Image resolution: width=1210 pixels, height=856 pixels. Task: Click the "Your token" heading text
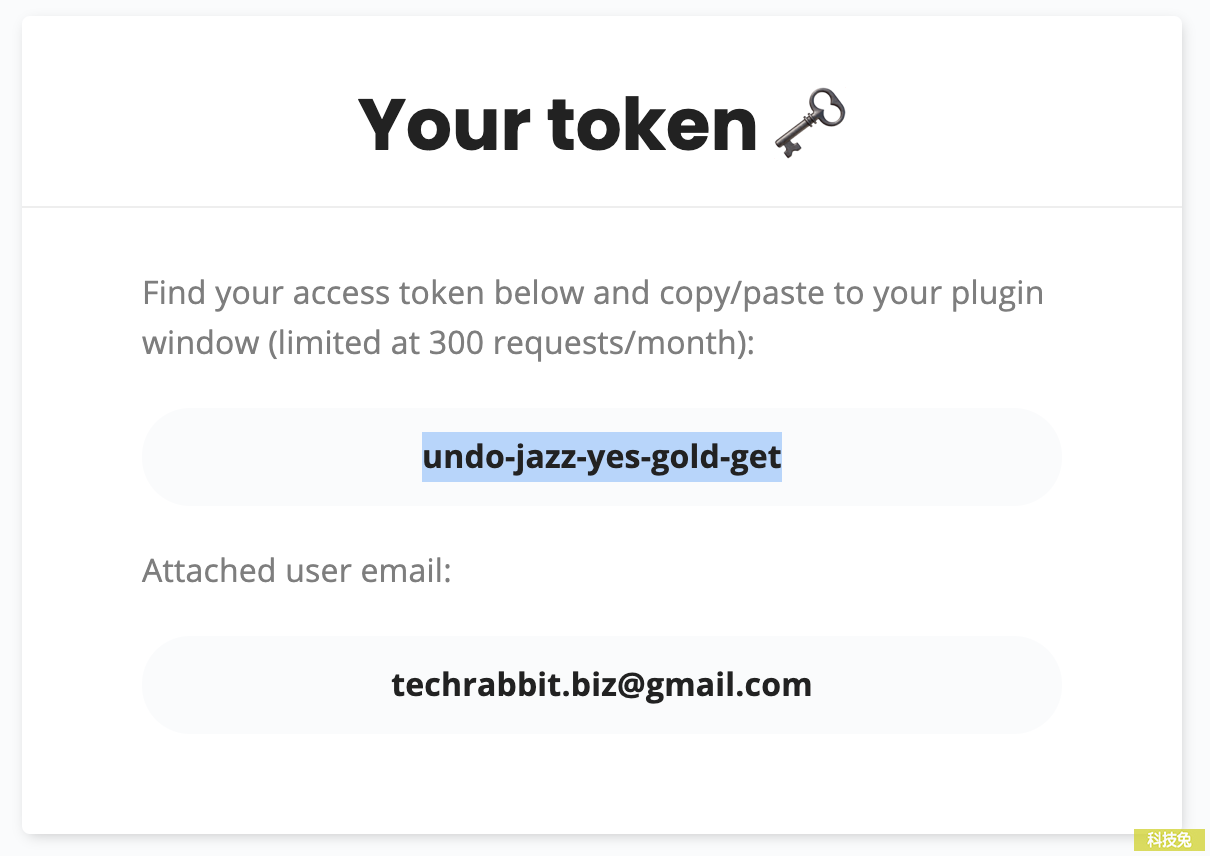pos(558,124)
